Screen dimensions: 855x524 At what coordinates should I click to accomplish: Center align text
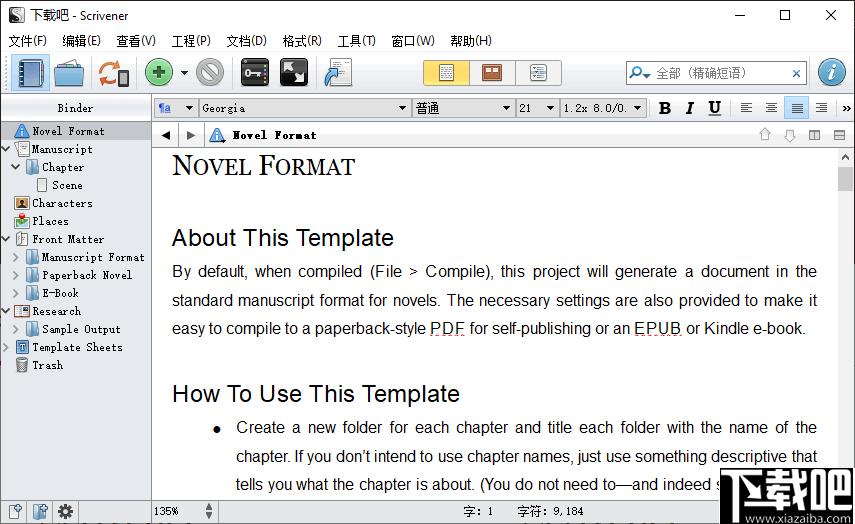coord(771,108)
